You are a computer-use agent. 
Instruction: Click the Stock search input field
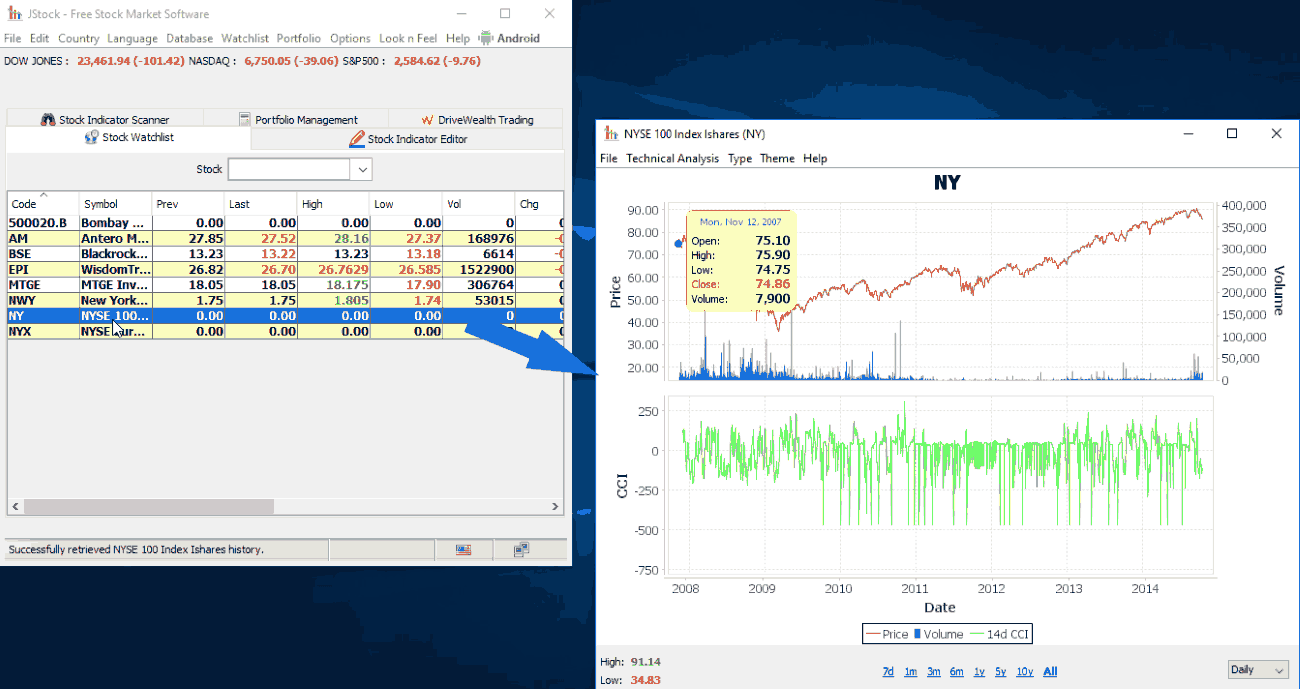click(289, 170)
